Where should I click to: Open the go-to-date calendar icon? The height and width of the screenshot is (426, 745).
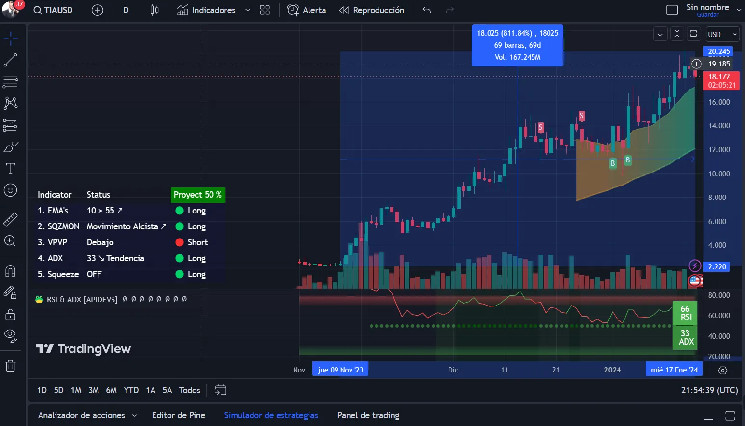click(220, 390)
